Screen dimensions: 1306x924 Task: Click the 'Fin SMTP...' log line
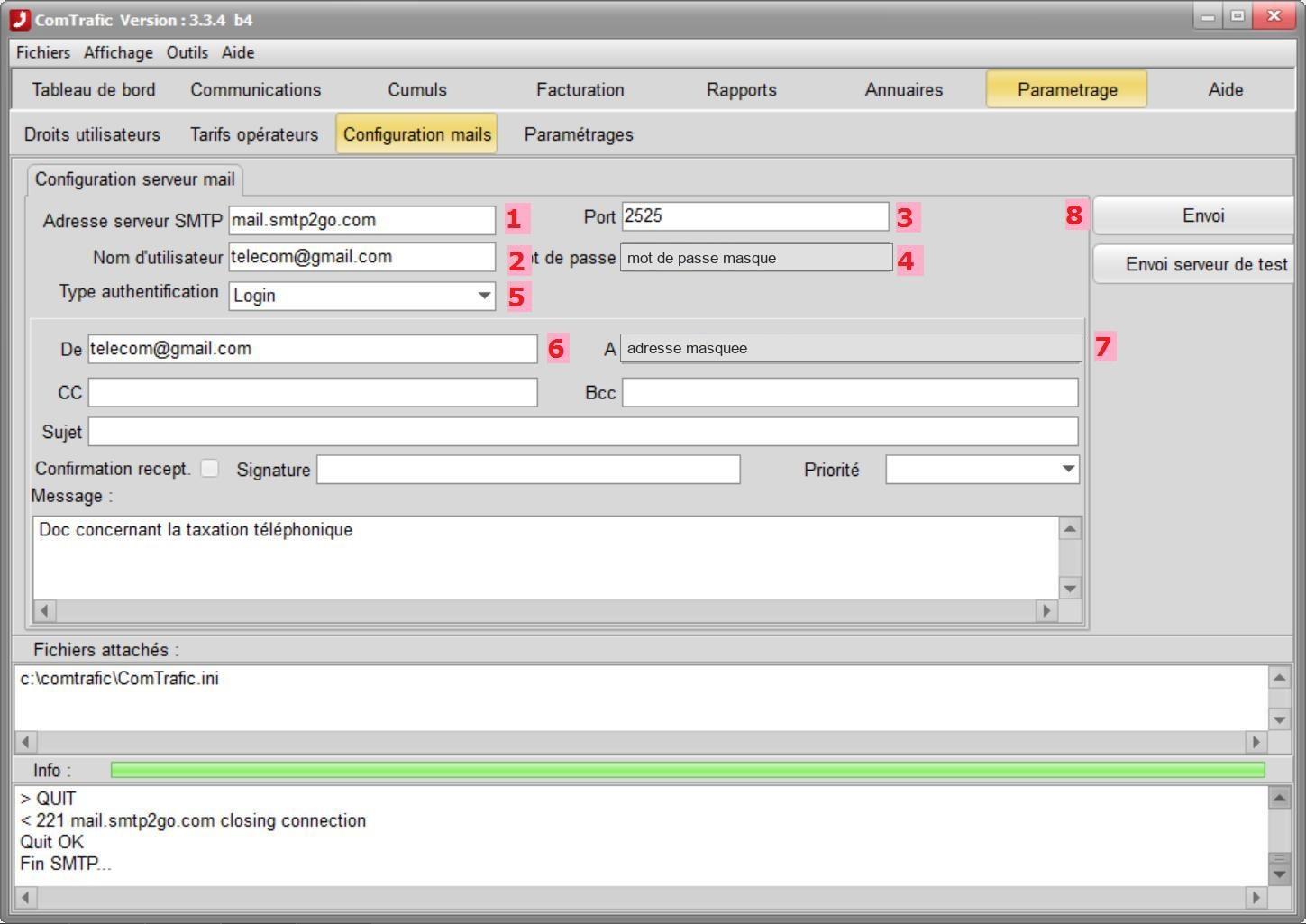[x=66, y=864]
